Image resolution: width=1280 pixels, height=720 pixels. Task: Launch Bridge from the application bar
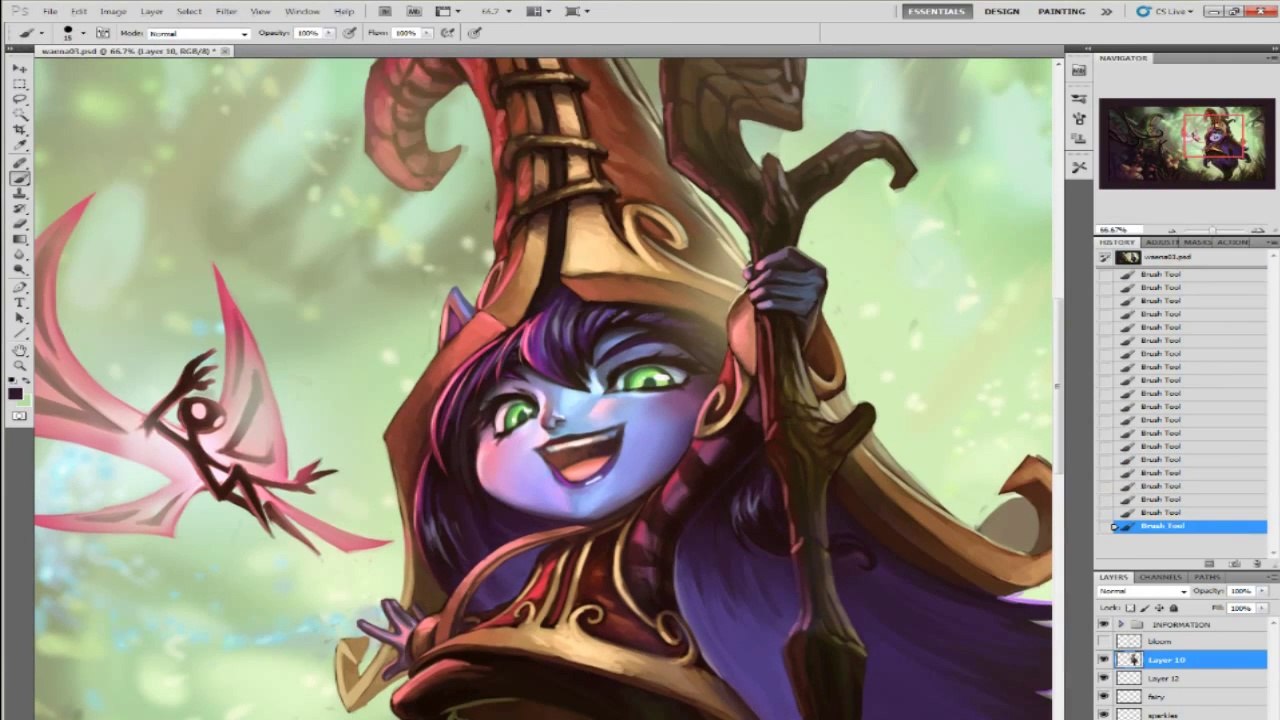385,11
